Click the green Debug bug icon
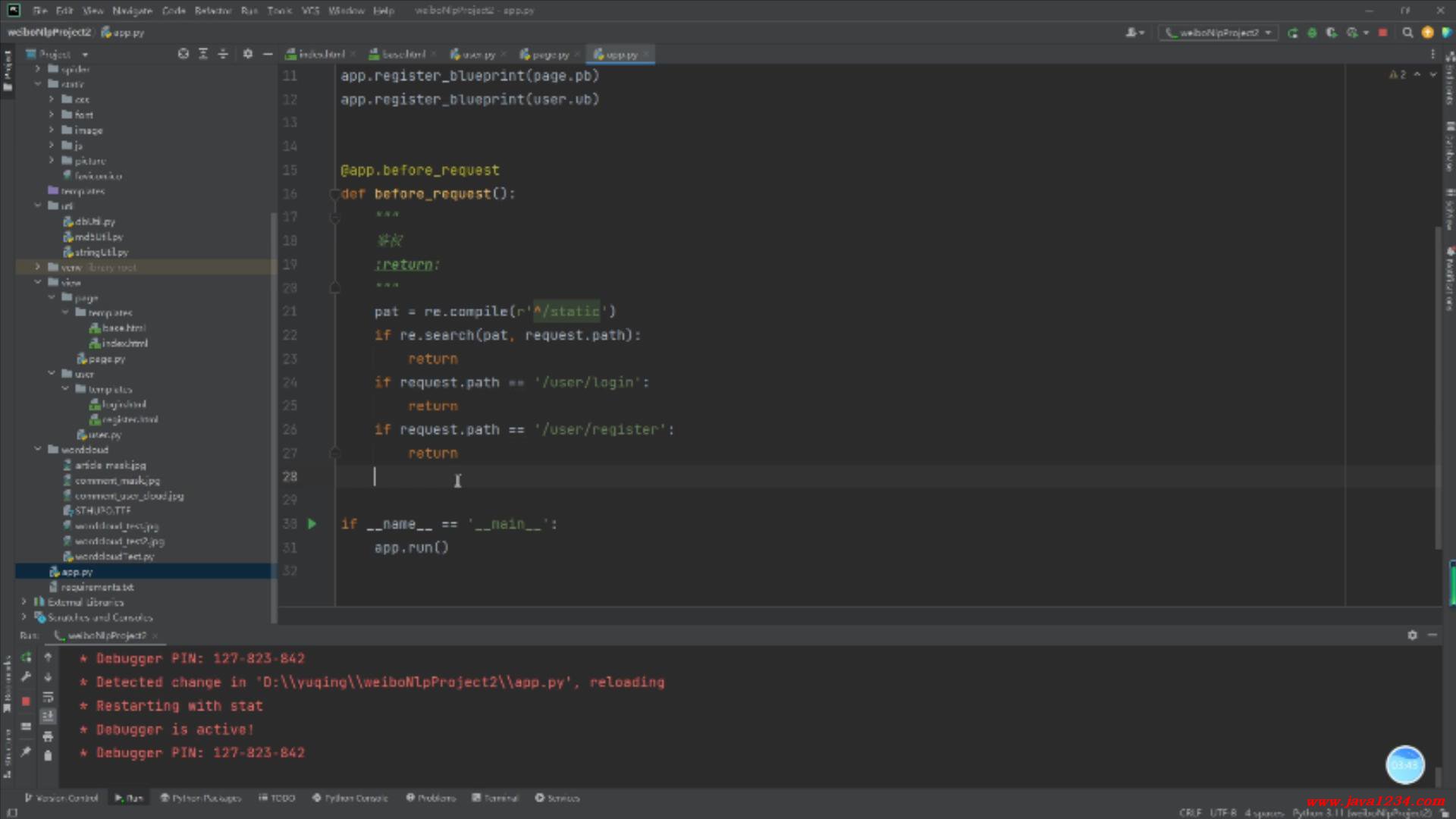This screenshot has height=819, width=1456. (x=1312, y=33)
